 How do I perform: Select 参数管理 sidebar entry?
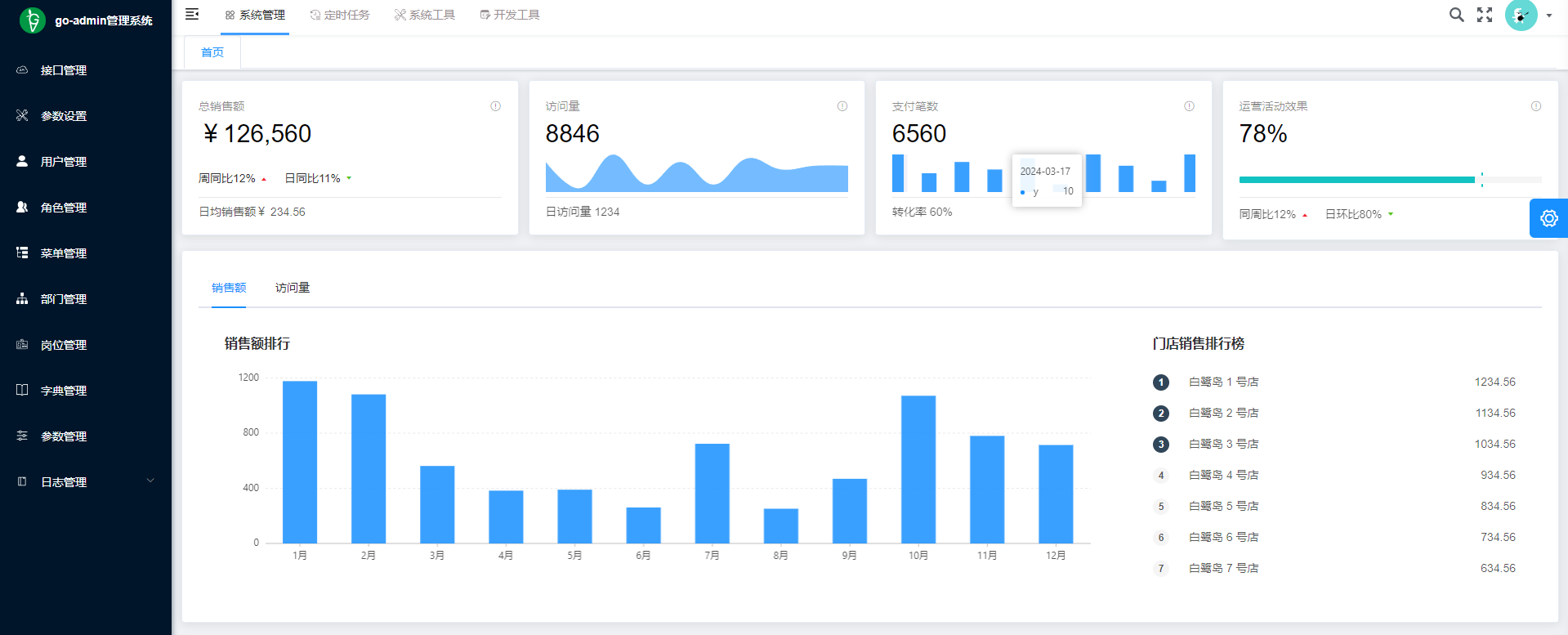(x=86, y=436)
